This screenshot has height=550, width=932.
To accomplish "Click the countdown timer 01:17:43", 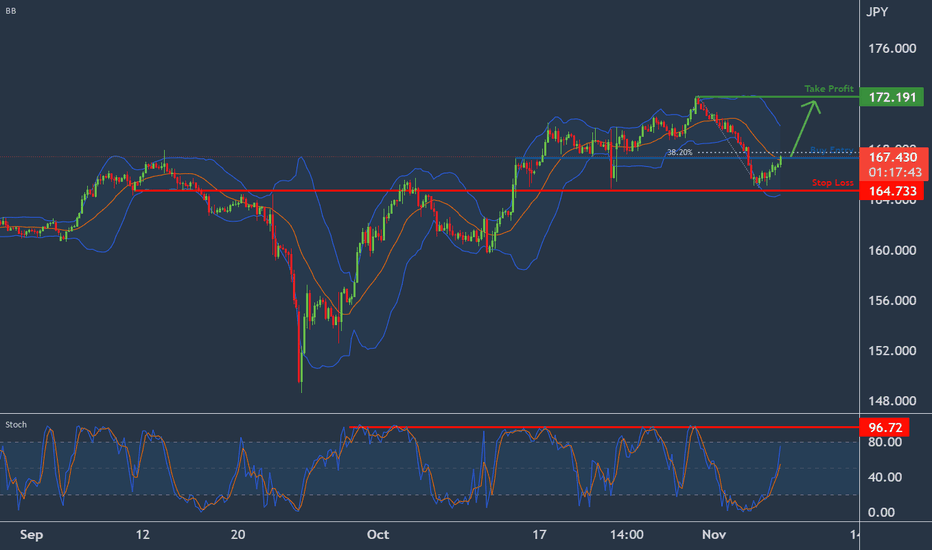I will coord(895,172).
